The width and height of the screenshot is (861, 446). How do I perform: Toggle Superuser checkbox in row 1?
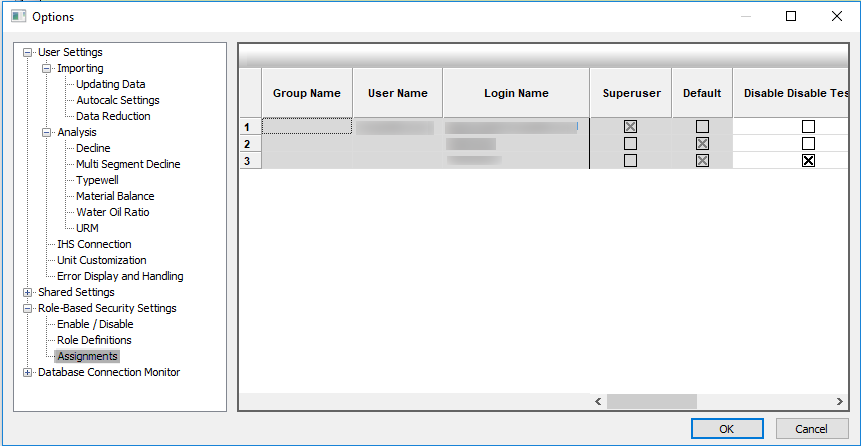630,127
